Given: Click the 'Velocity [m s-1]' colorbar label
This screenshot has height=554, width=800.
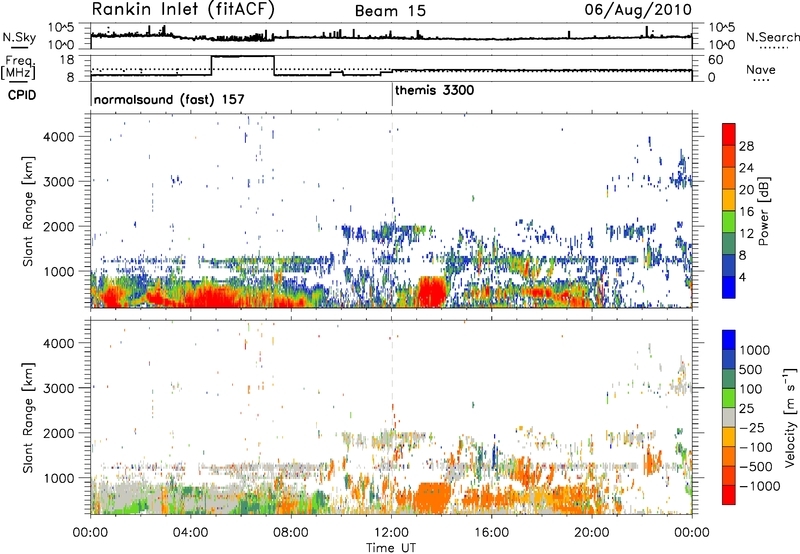Looking at the screenshot, I should (790, 417).
